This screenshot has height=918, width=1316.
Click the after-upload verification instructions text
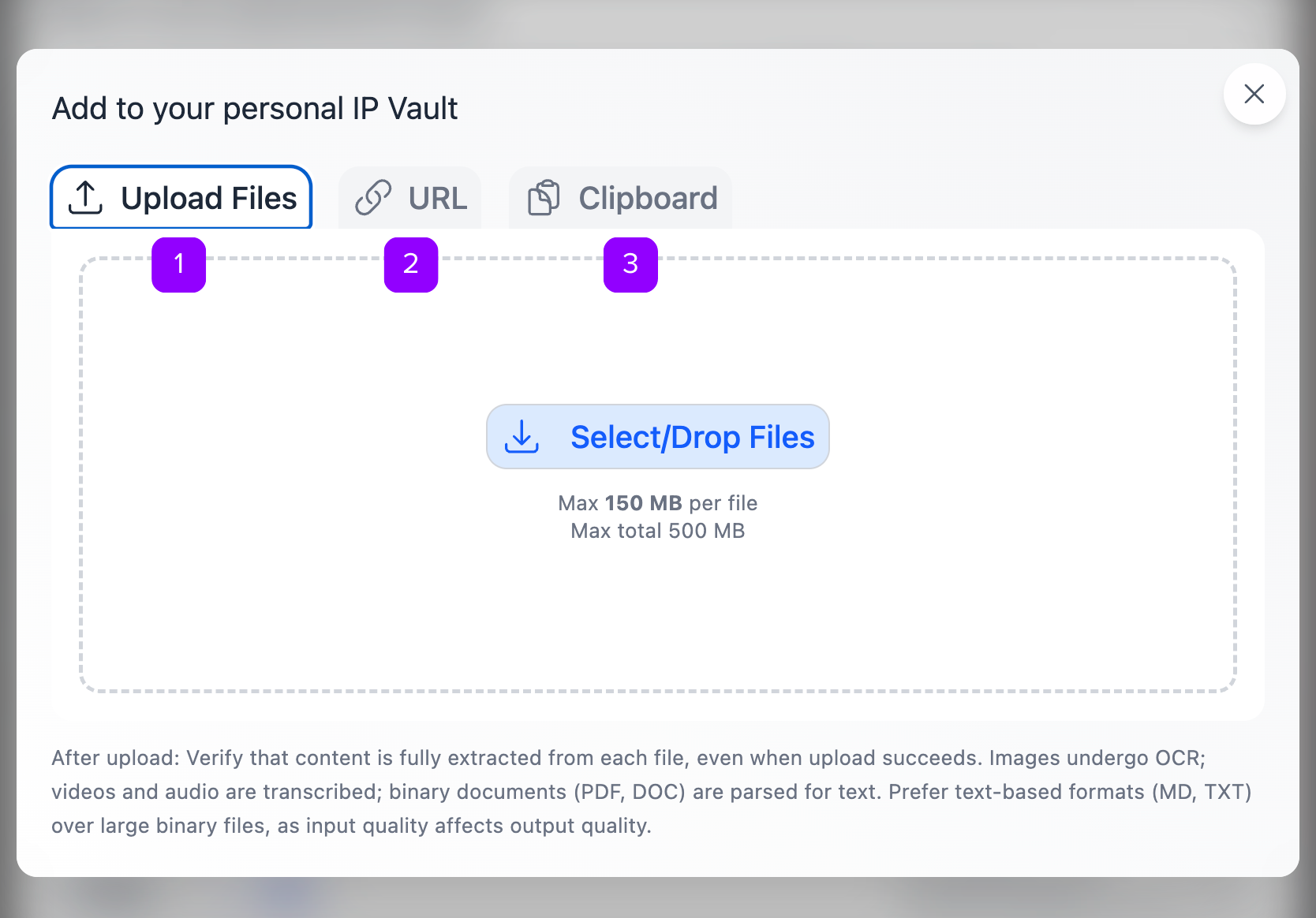652,791
